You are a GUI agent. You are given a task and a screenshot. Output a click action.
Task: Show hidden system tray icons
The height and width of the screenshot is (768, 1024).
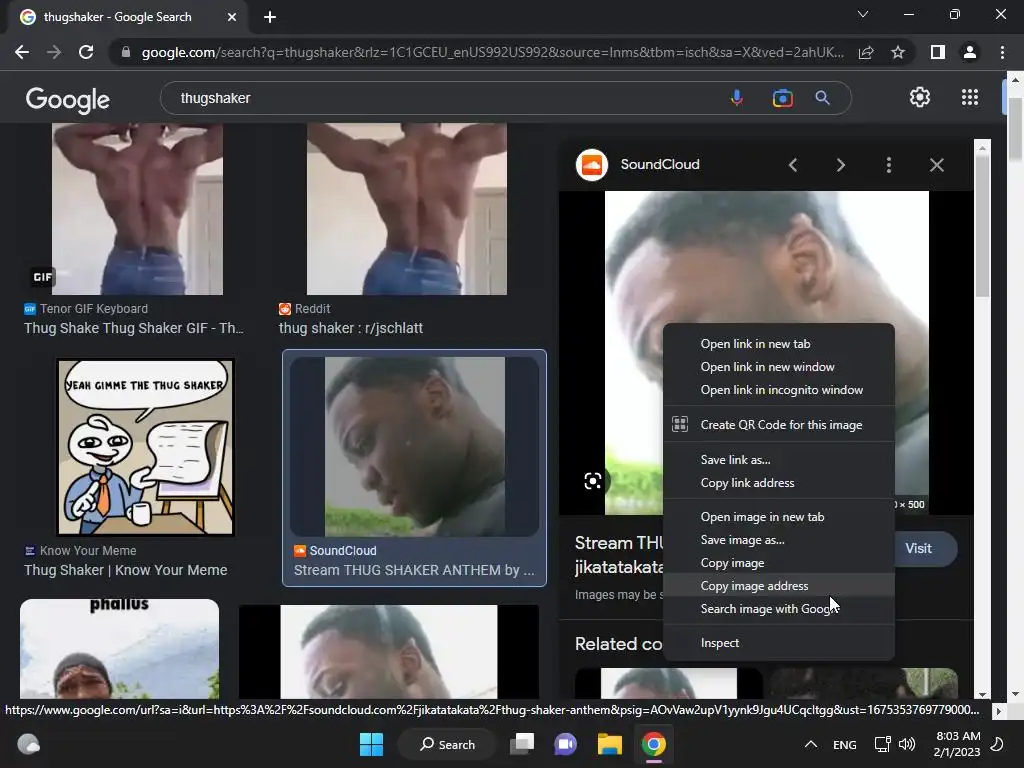[810, 744]
